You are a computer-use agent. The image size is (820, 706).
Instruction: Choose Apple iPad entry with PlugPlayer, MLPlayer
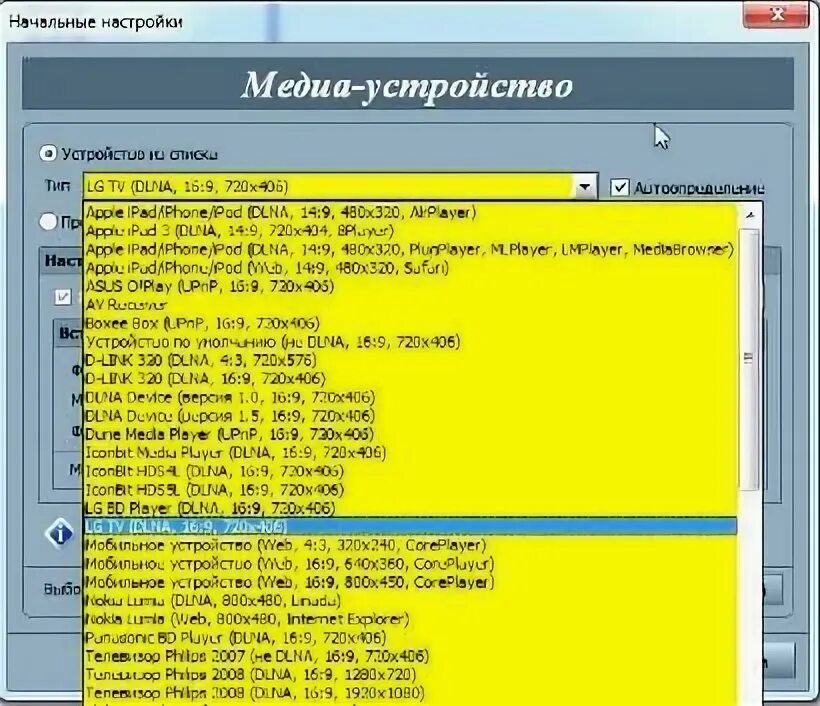[x=410, y=249]
